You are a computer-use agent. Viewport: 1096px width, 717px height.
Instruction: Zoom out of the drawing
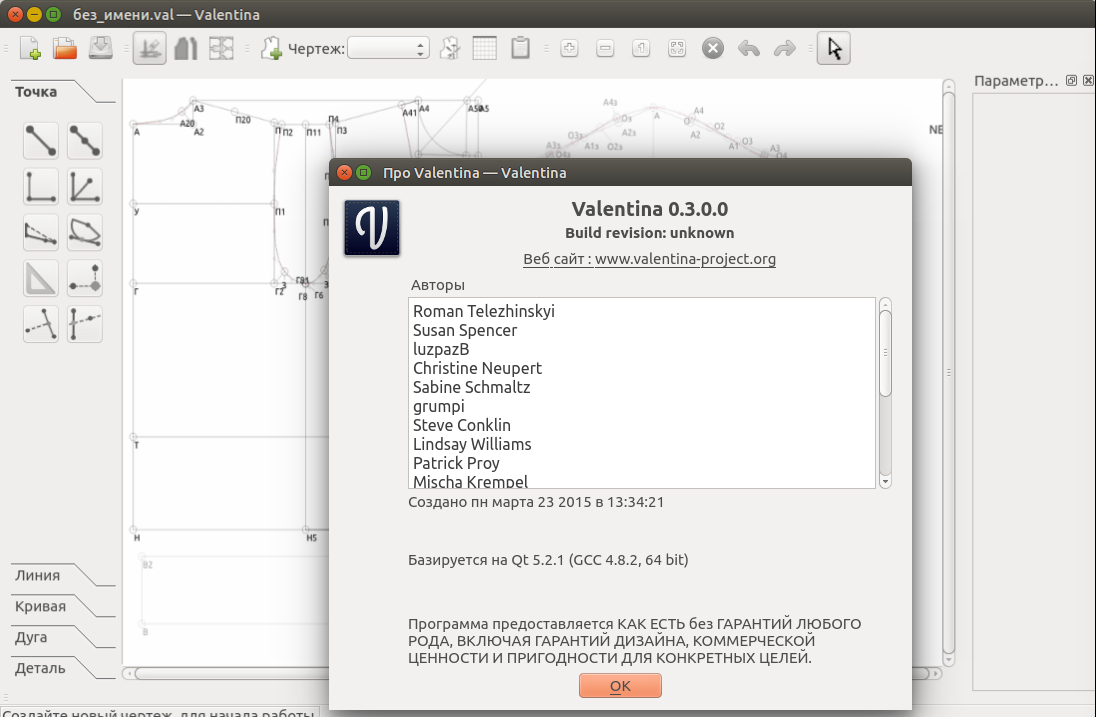pyautogui.click(x=605, y=48)
